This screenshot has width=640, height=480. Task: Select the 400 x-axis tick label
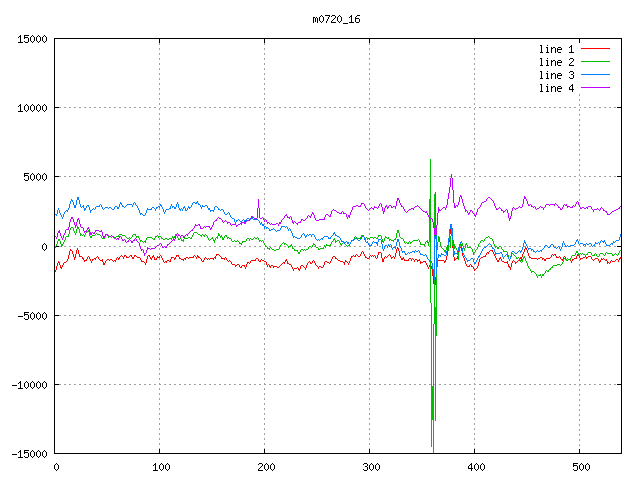click(x=475, y=467)
